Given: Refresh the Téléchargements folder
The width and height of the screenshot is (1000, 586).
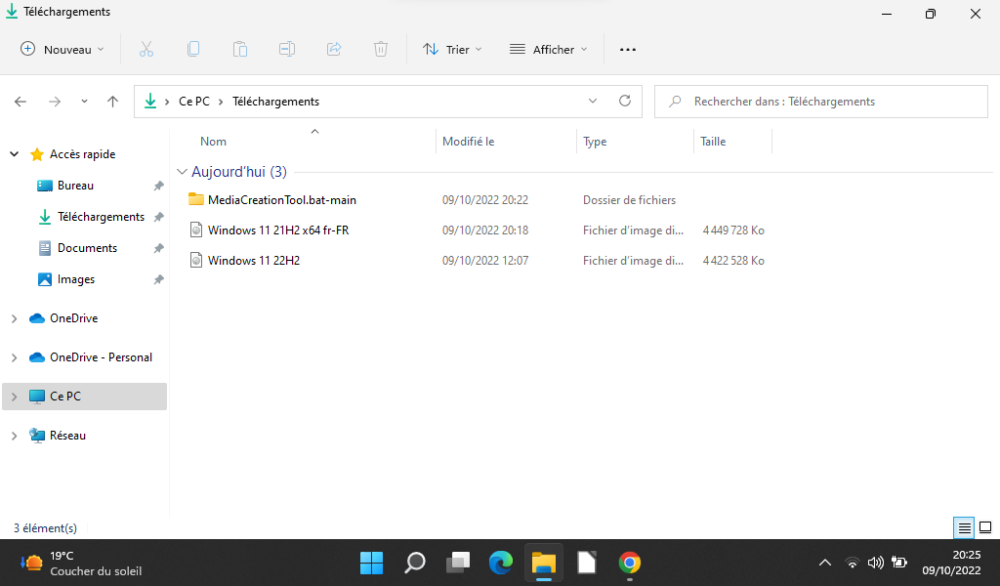Looking at the screenshot, I should (x=625, y=101).
